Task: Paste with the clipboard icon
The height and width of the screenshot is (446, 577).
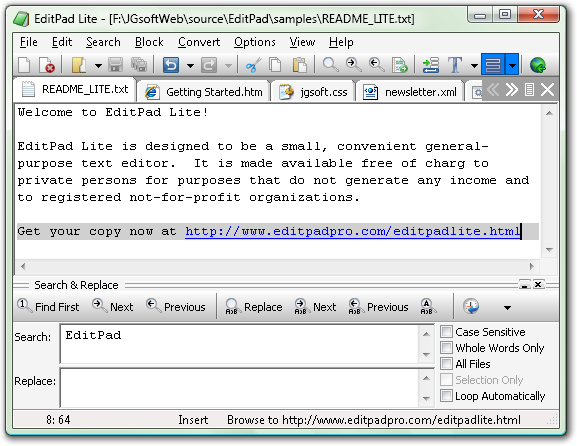Action: [300, 65]
